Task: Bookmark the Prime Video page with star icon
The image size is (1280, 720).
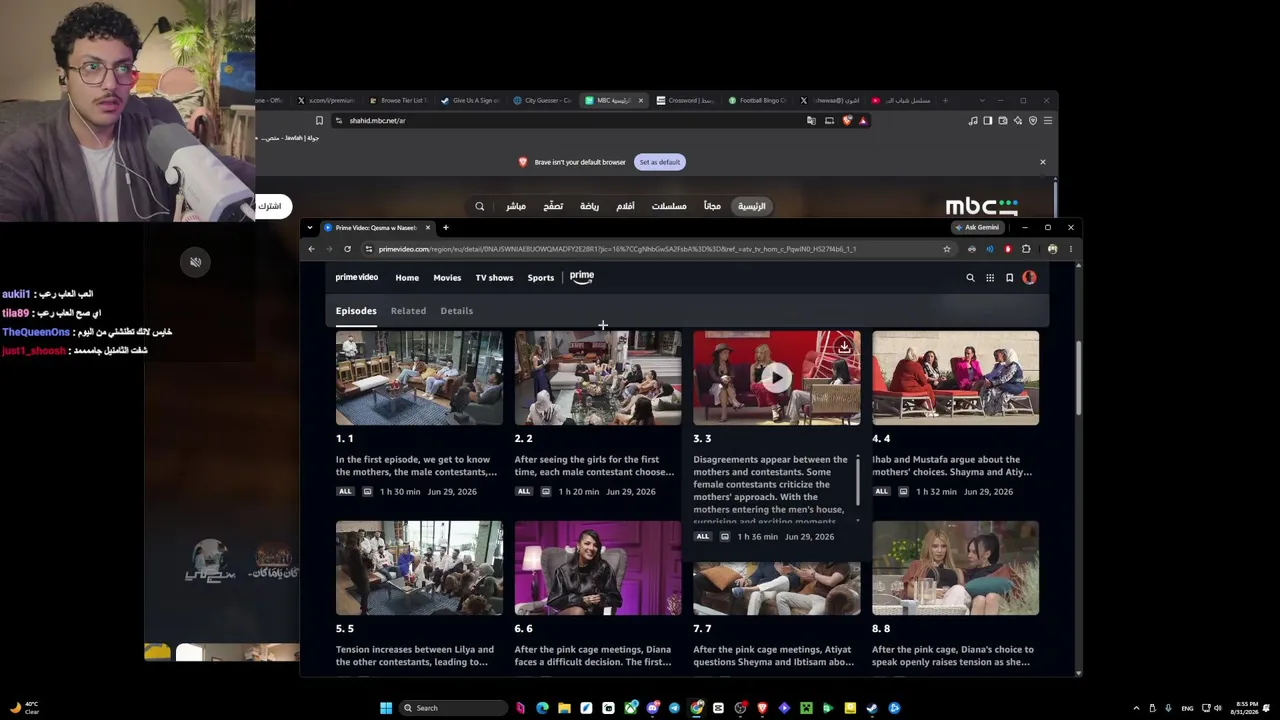Action: tap(947, 249)
